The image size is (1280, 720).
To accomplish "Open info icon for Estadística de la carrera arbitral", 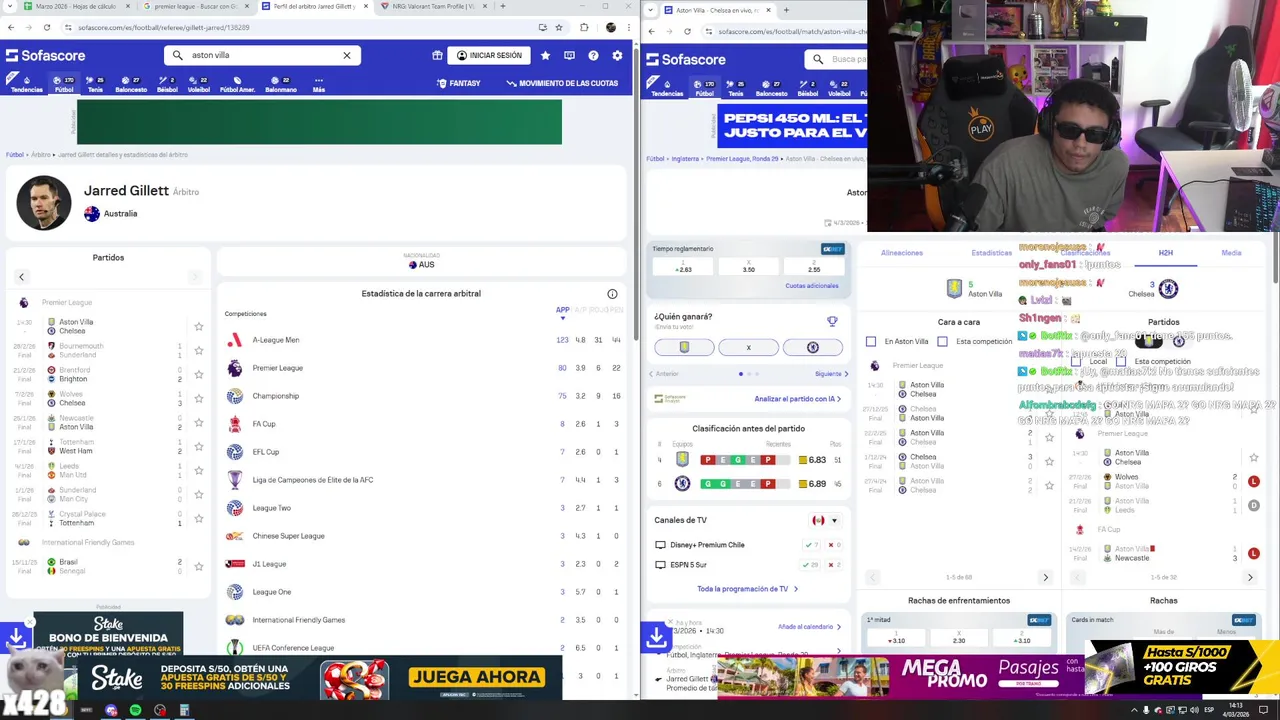I will tap(612, 294).
